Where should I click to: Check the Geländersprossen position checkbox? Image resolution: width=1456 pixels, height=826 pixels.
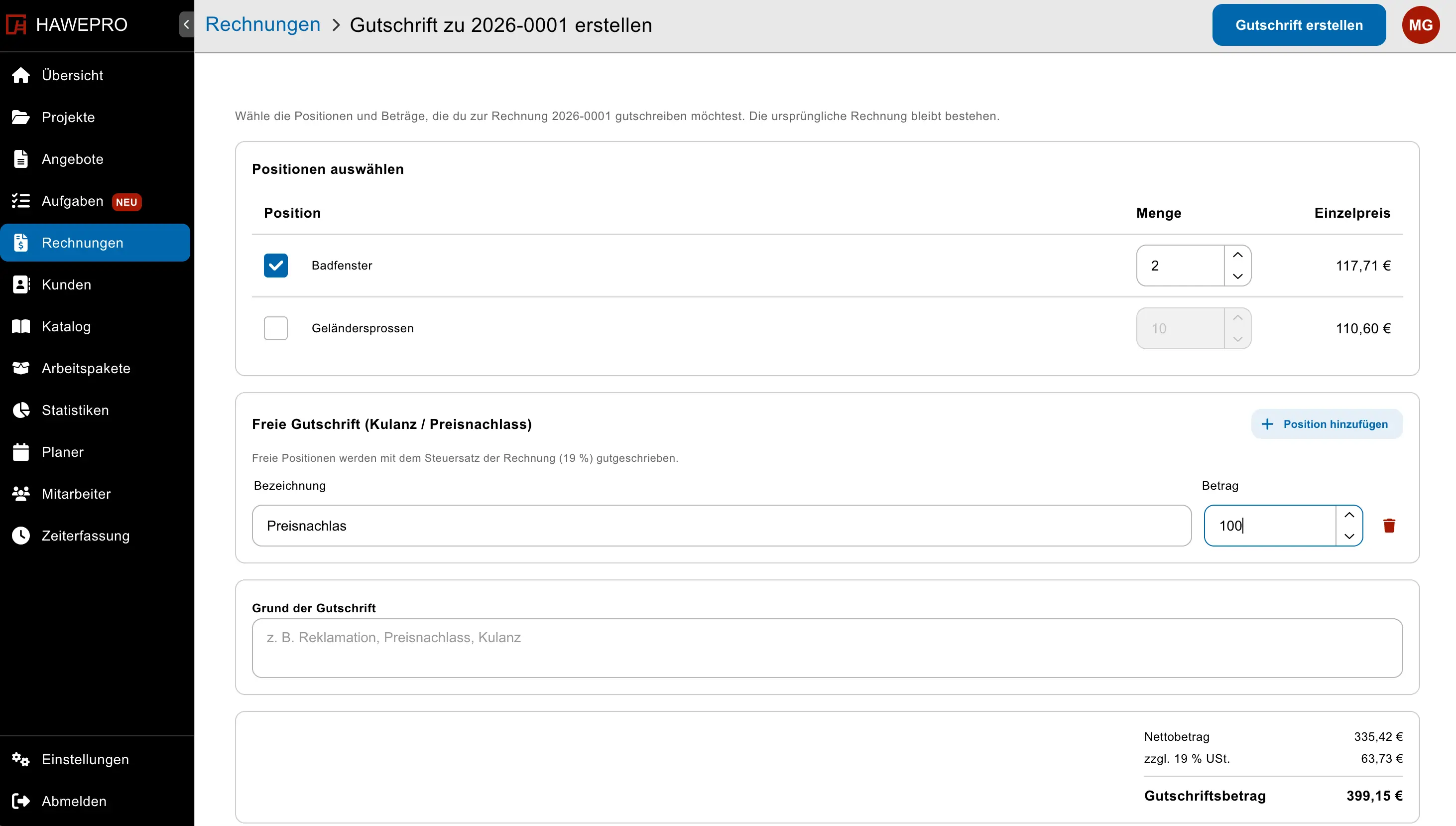coord(275,328)
